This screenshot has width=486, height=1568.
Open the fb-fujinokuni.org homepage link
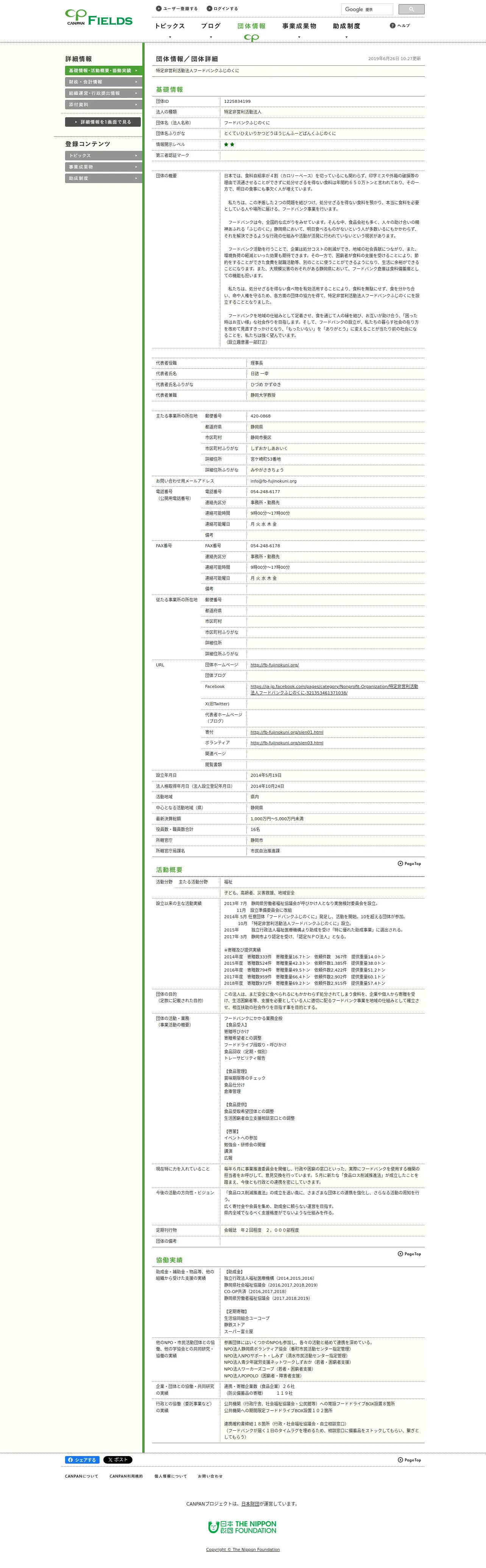click(x=275, y=665)
